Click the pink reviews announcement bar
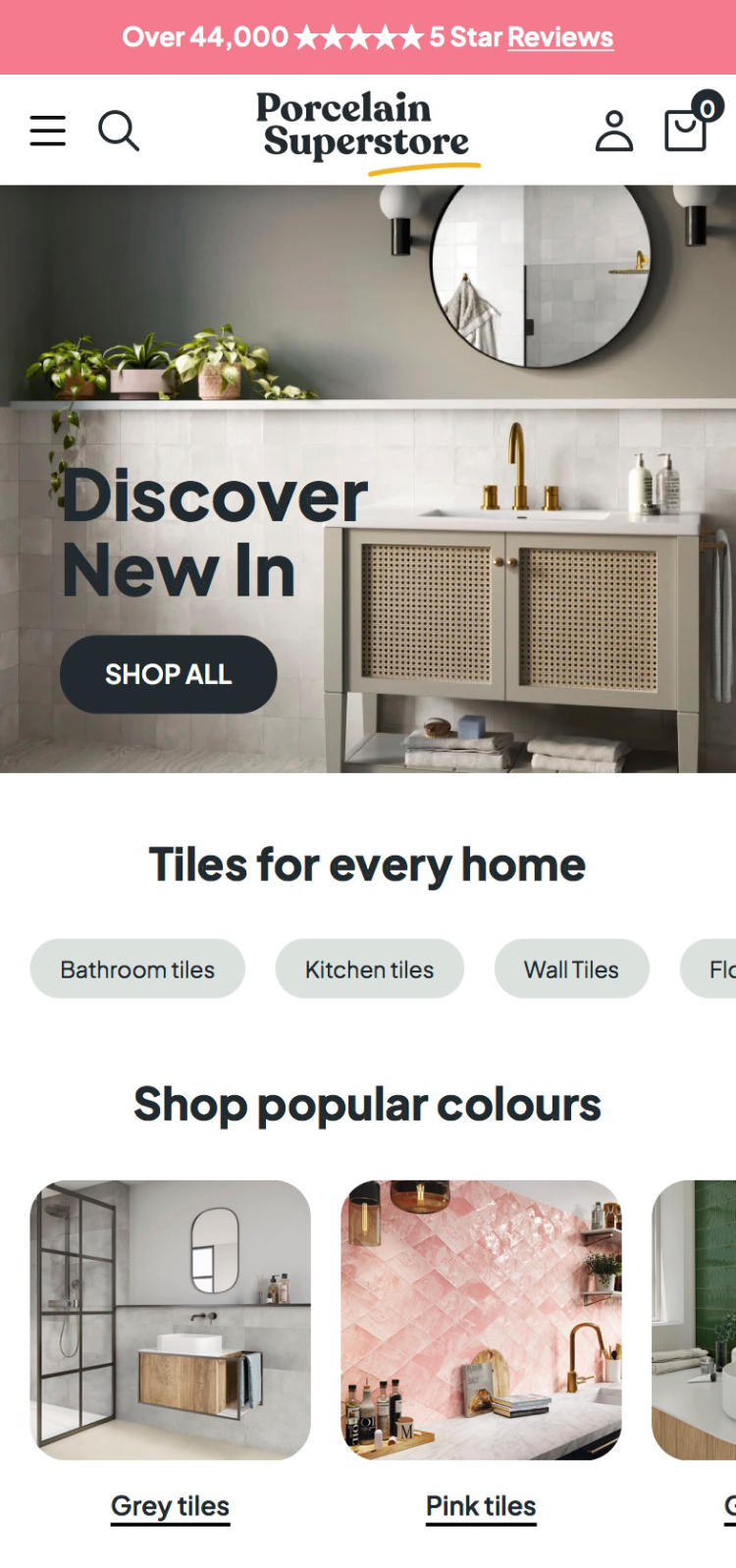Image resolution: width=736 pixels, height=1568 pixels. pyautogui.click(x=368, y=37)
